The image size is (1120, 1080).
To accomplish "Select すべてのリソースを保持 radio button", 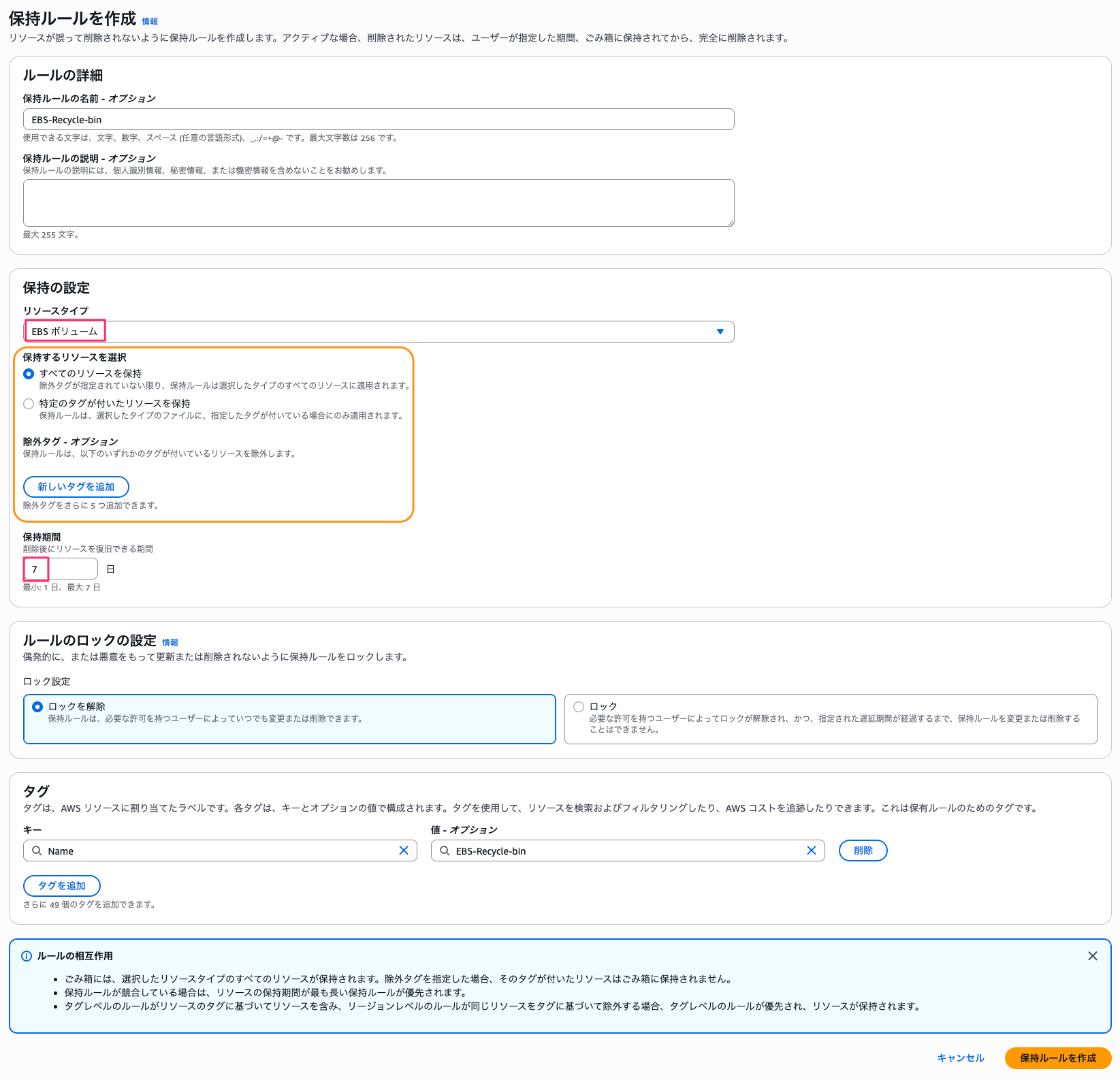I will click(29, 374).
